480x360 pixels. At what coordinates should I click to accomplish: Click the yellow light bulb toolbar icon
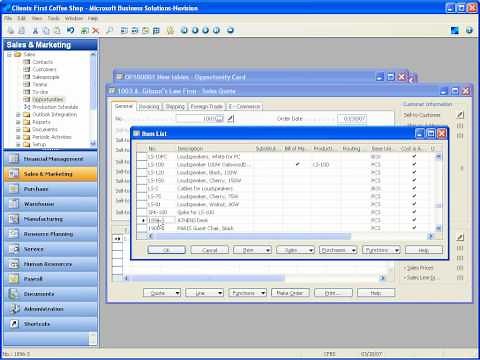click(x=170, y=31)
